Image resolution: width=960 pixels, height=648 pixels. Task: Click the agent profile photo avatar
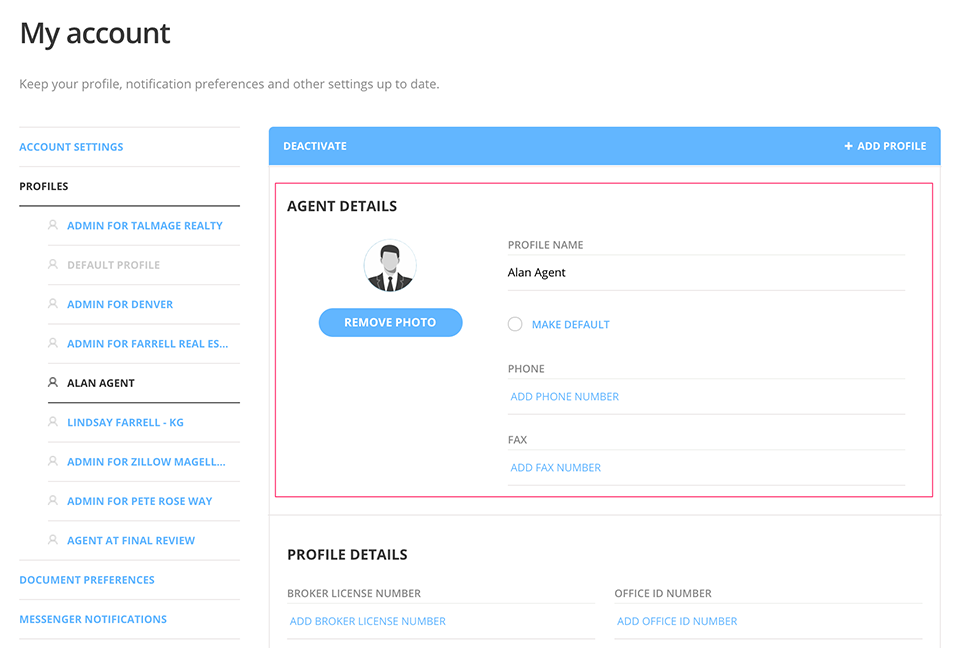pyautogui.click(x=390, y=266)
